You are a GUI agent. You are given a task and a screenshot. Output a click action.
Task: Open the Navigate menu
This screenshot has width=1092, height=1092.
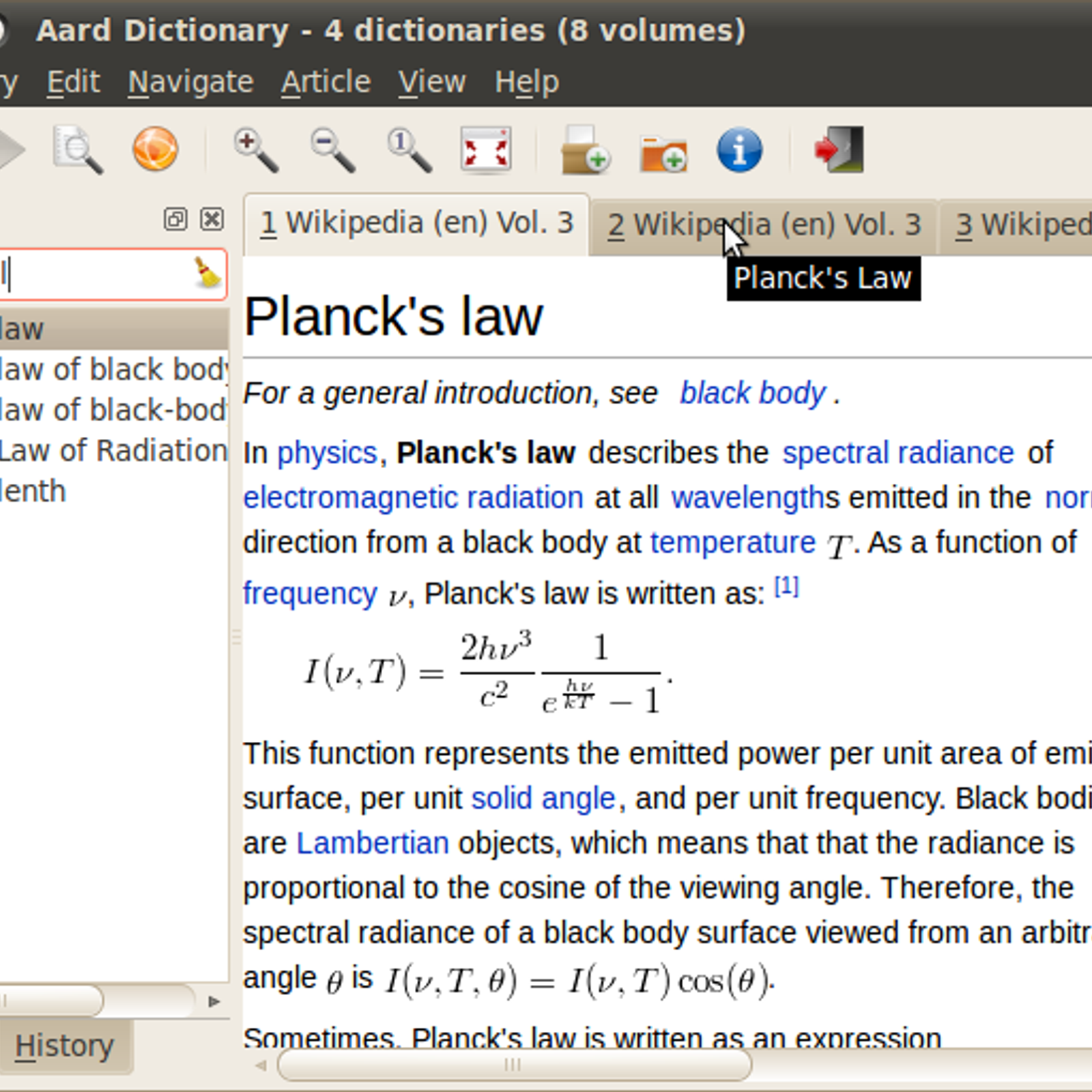tap(190, 82)
